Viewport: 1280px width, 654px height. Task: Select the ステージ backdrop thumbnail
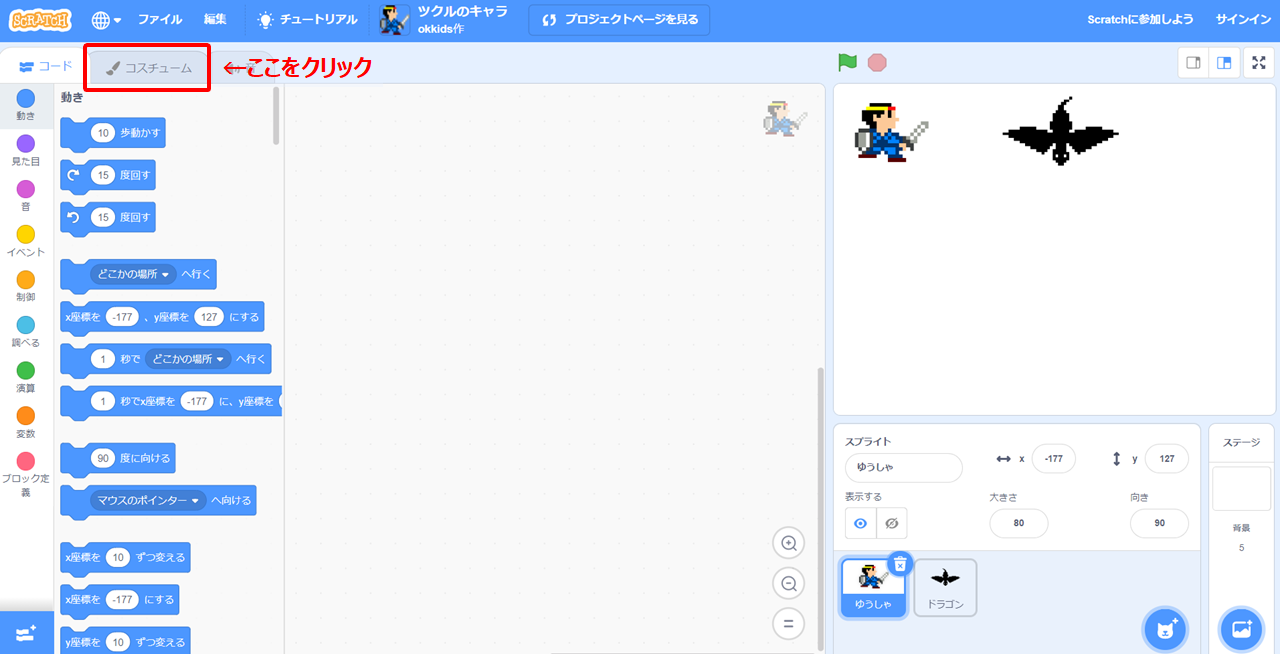click(1241, 489)
